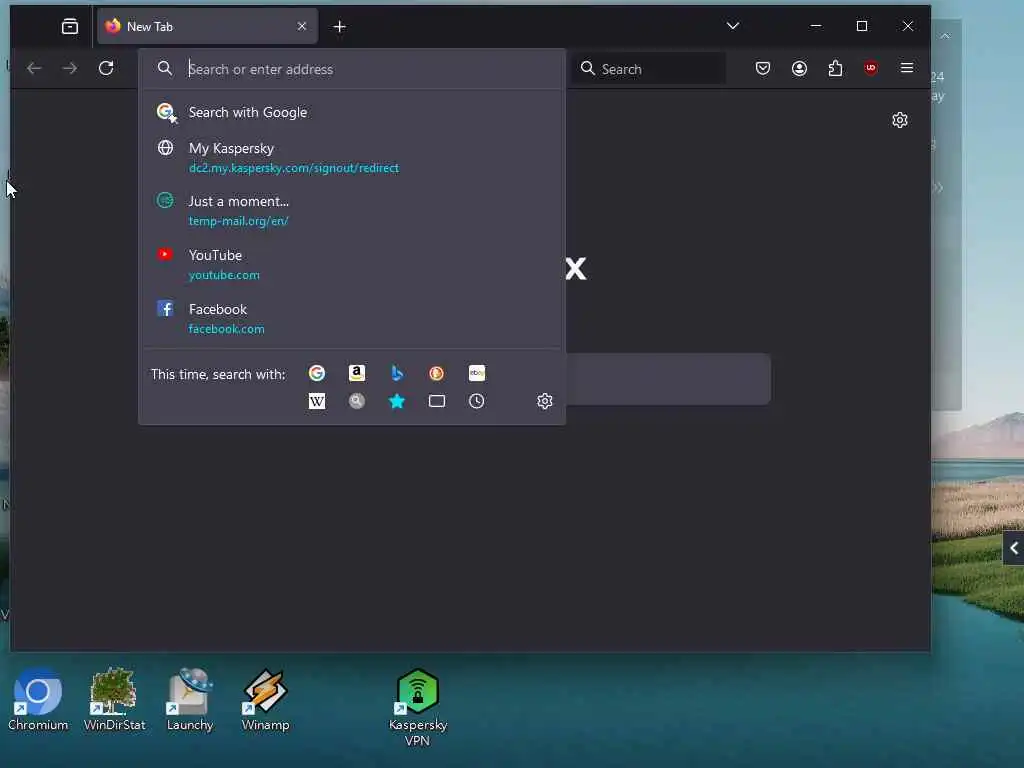Image resolution: width=1024 pixels, height=768 pixels.
Task: Choose Search with Google suggestion
Action: click(x=352, y=112)
